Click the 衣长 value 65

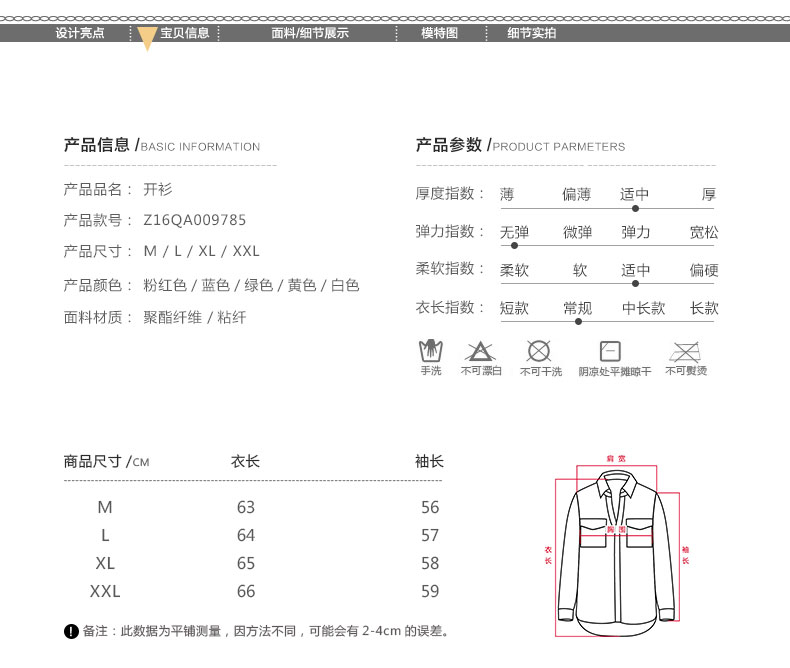[246, 563]
